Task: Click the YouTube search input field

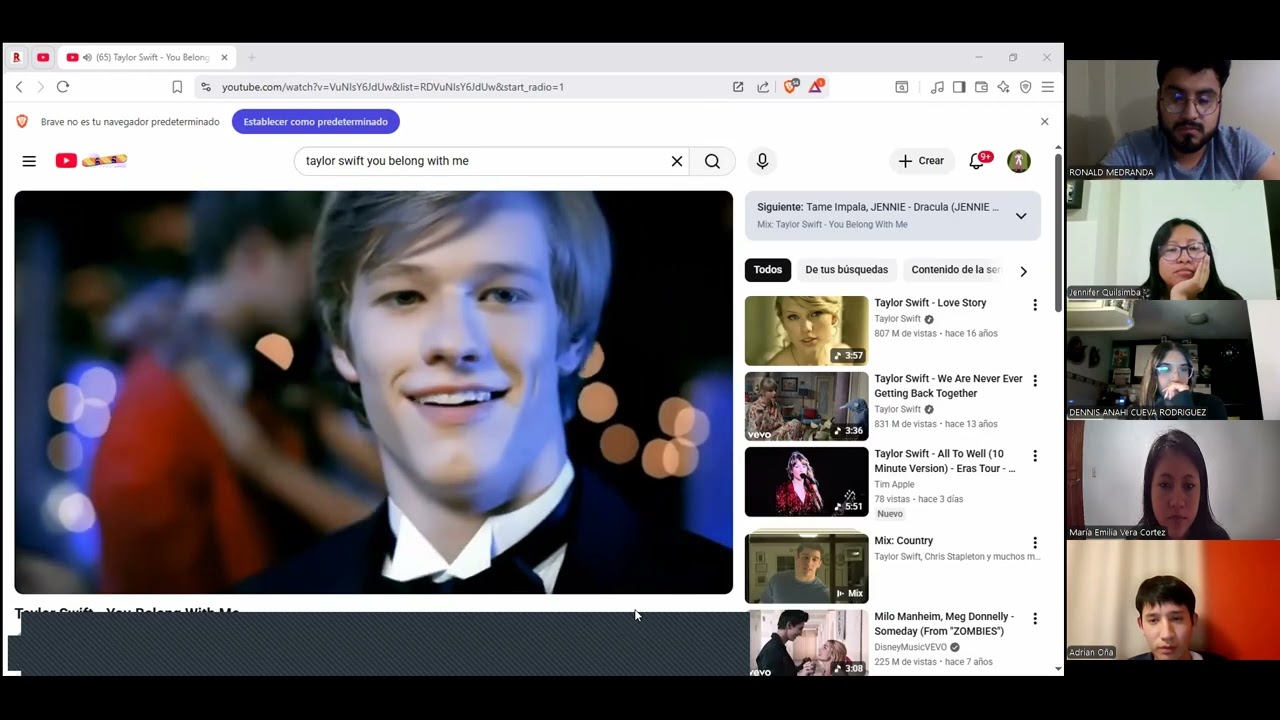Action: pos(485,161)
